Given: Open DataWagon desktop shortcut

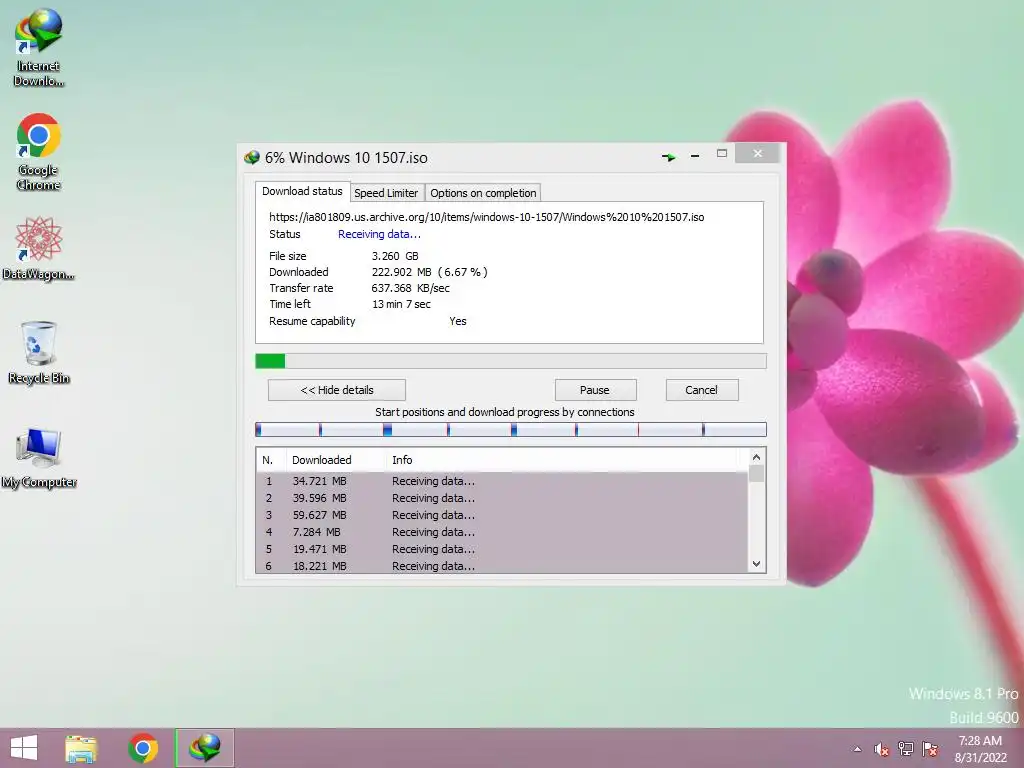Looking at the screenshot, I should (39, 248).
